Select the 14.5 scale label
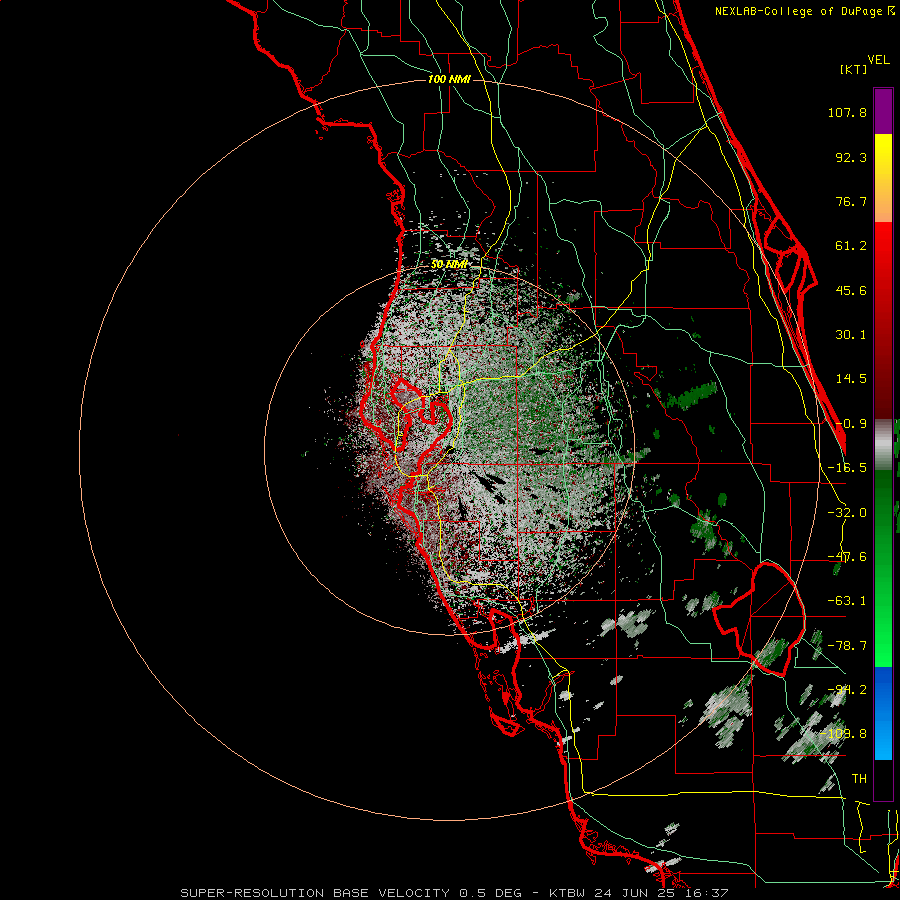 [851, 379]
